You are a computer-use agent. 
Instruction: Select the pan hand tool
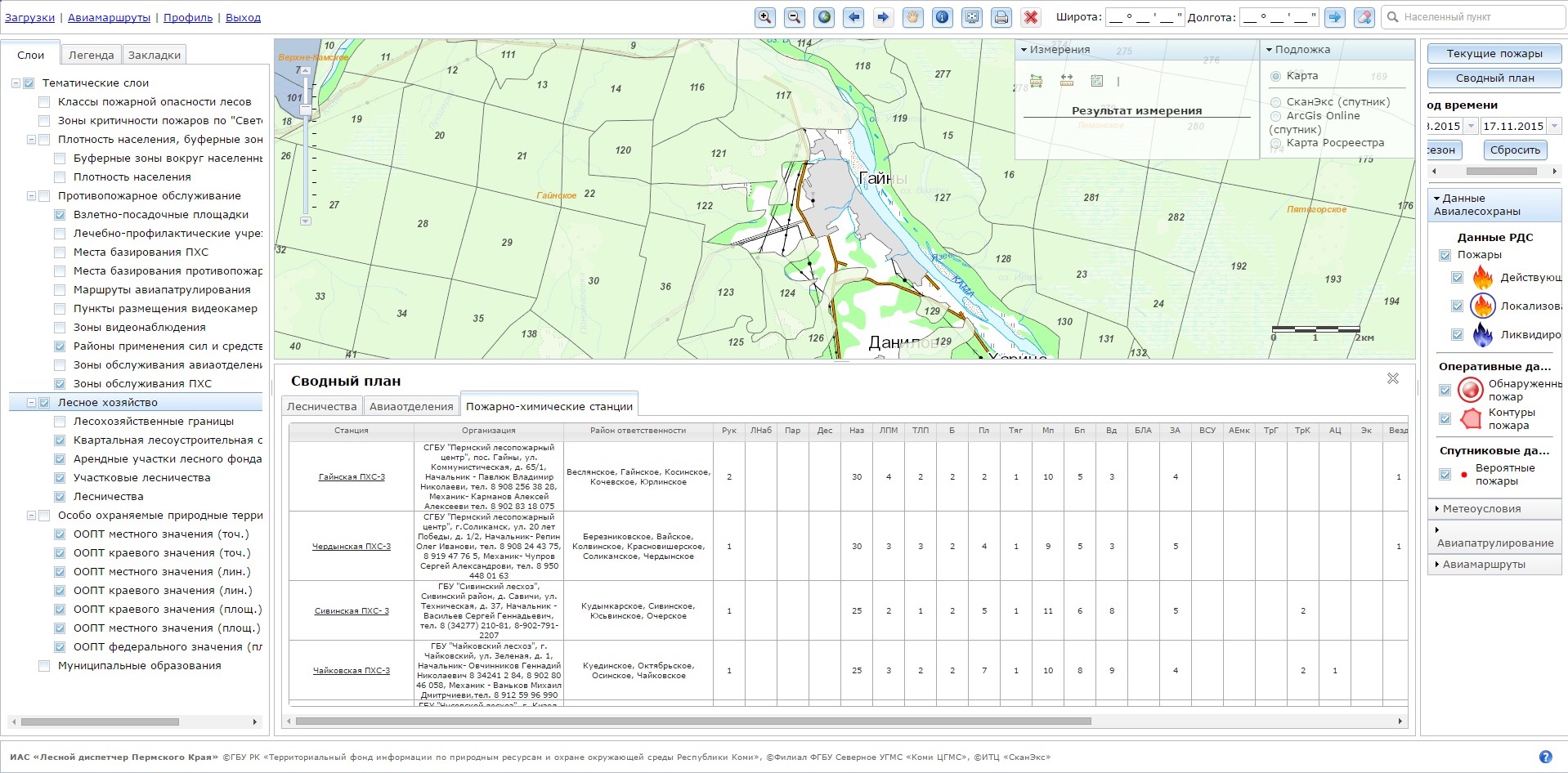coord(912,17)
